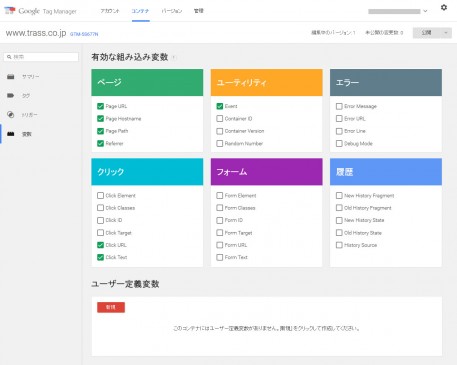Enable the Form URL checkbox
457x365 pixels.
click(x=220, y=245)
